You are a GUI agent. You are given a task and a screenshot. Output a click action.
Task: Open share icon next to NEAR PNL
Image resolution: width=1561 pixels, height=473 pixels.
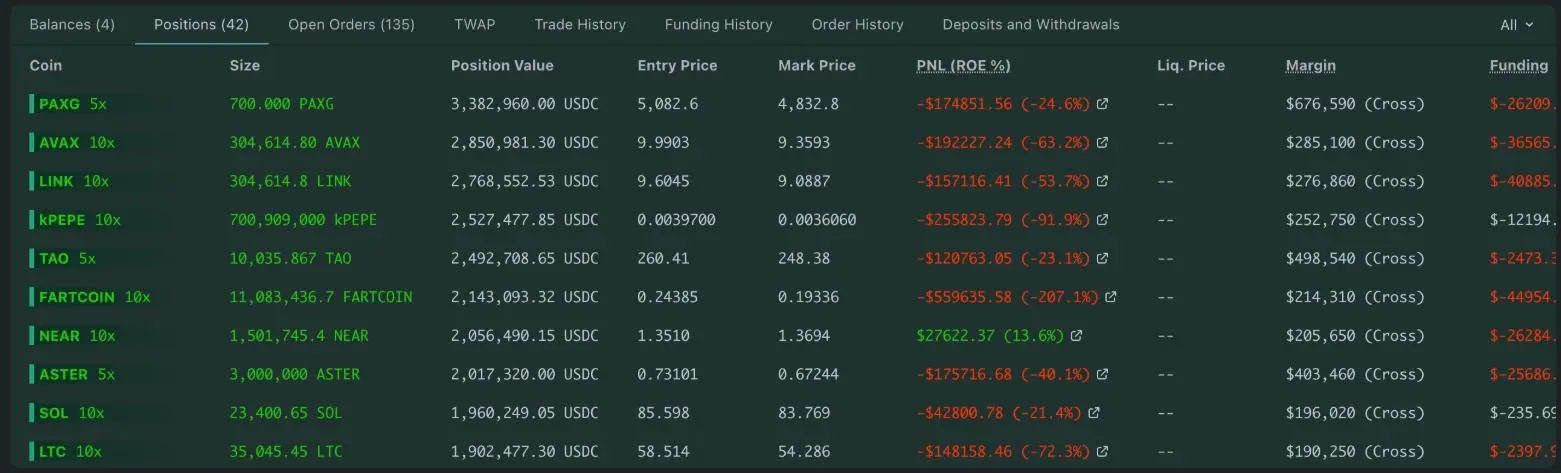1076,336
